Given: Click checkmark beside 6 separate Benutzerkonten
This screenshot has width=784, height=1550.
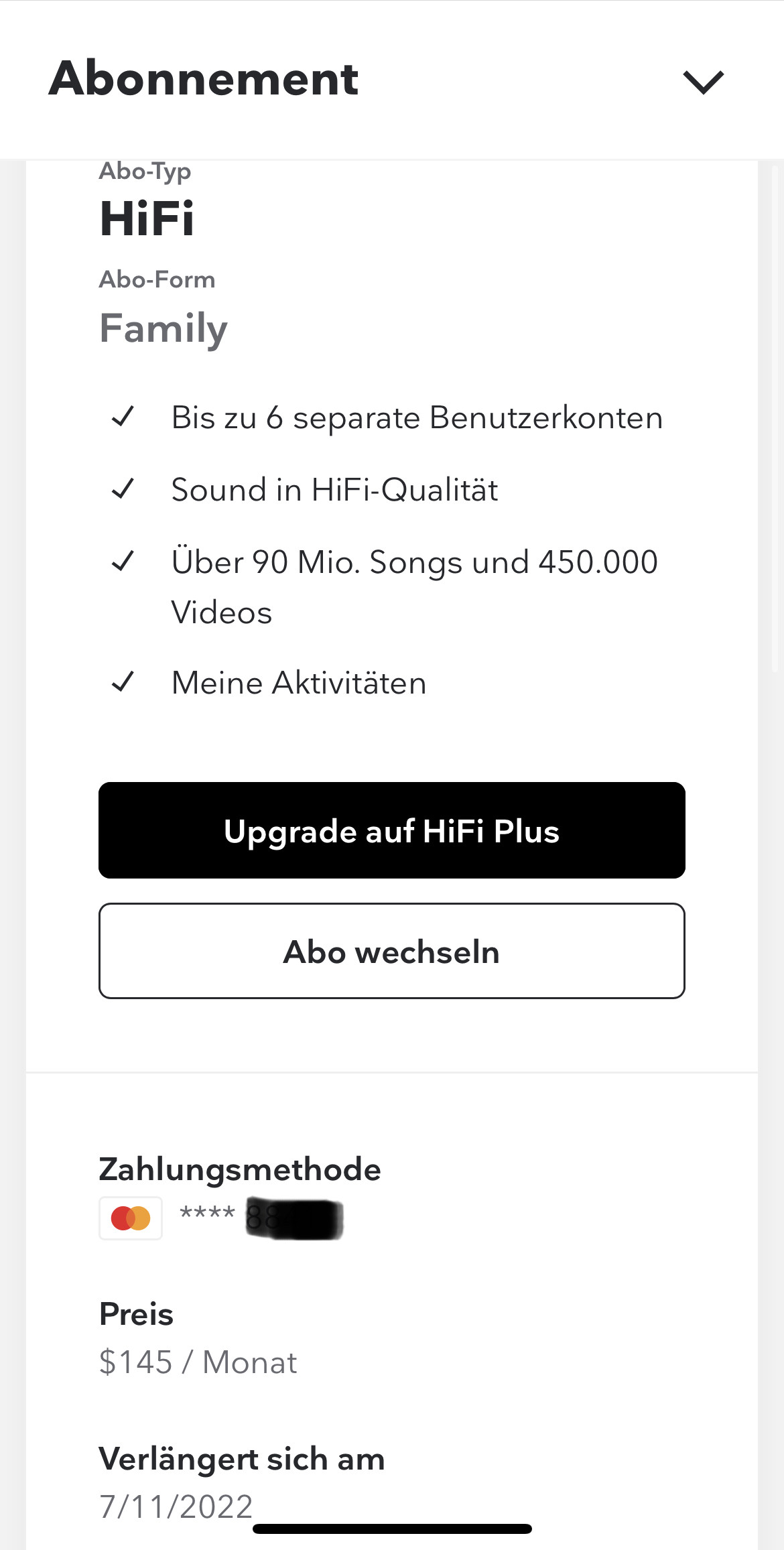Looking at the screenshot, I should 123,417.
